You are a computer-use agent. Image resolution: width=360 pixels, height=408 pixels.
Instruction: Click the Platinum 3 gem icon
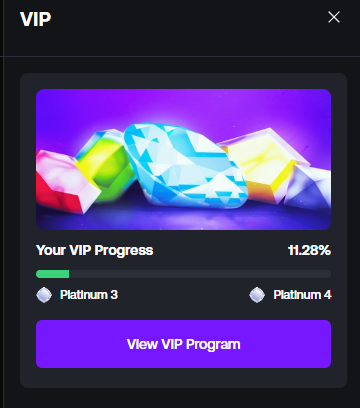tap(44, 295)
